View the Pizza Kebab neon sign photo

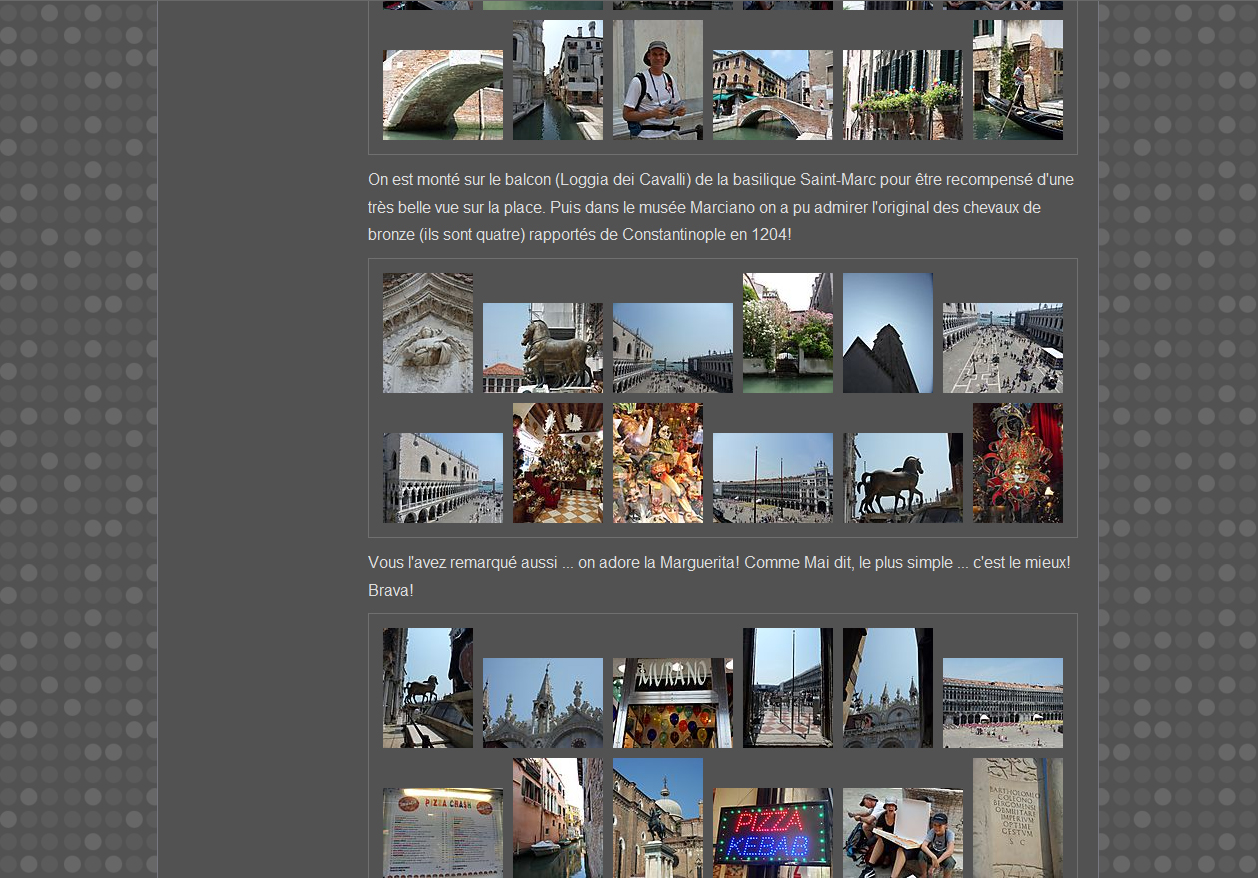pyautogui.click(x=772, y=832)
